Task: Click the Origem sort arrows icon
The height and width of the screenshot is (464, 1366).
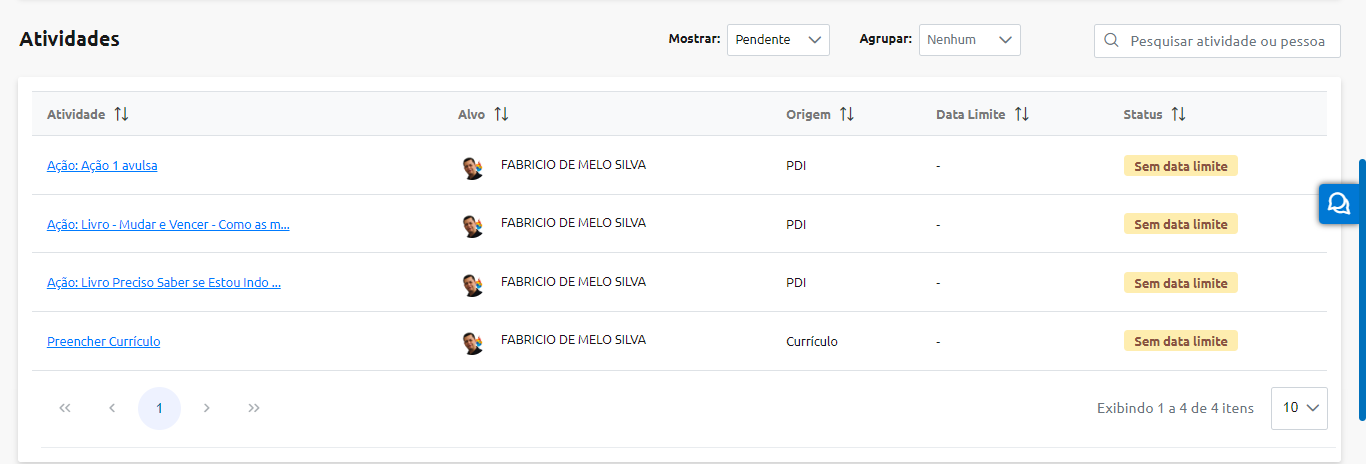Action: click(x=846, y=115)
